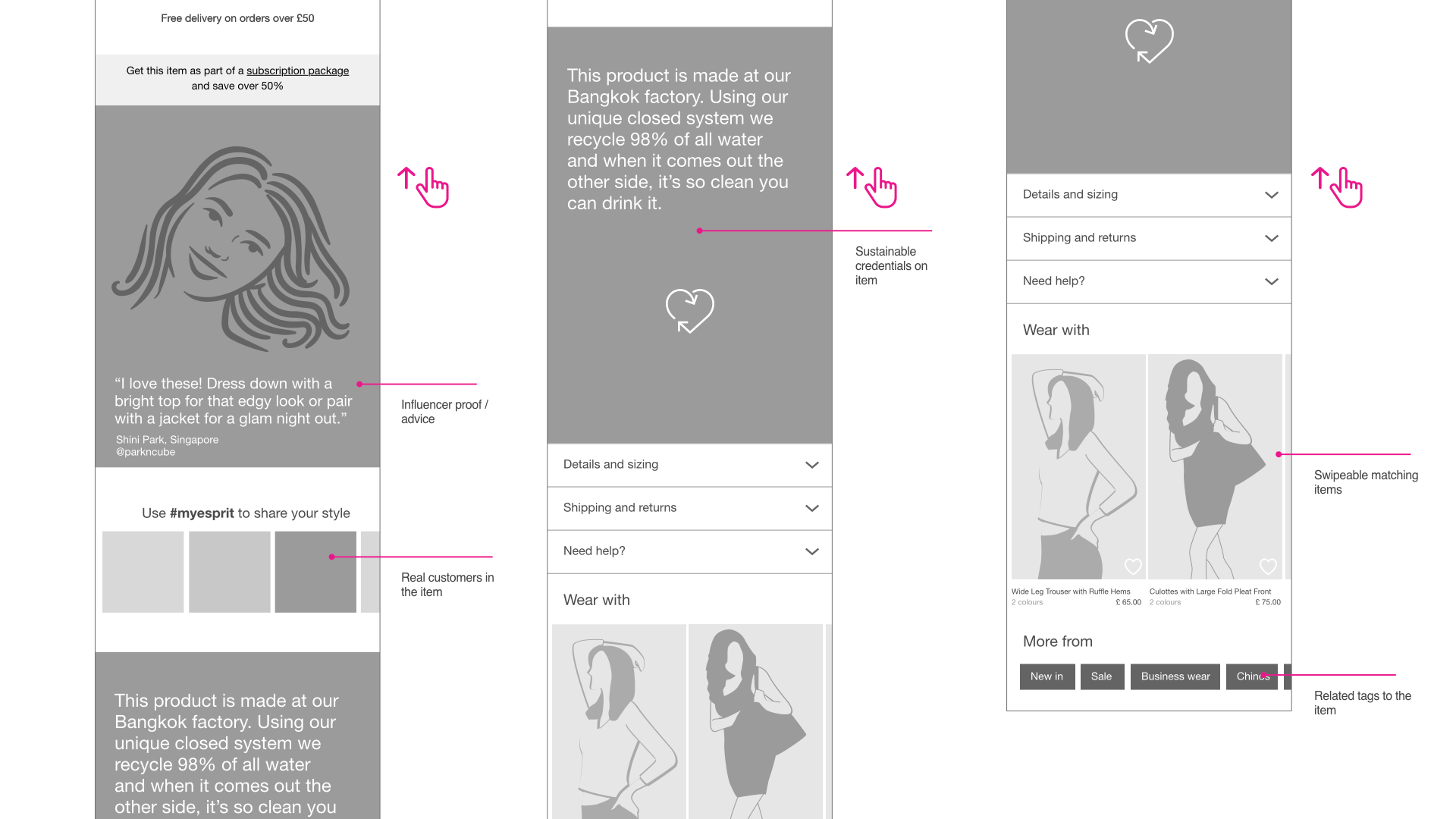Click the Business wear related tag
1456x819 pixels.
[x=1175, y=675]
